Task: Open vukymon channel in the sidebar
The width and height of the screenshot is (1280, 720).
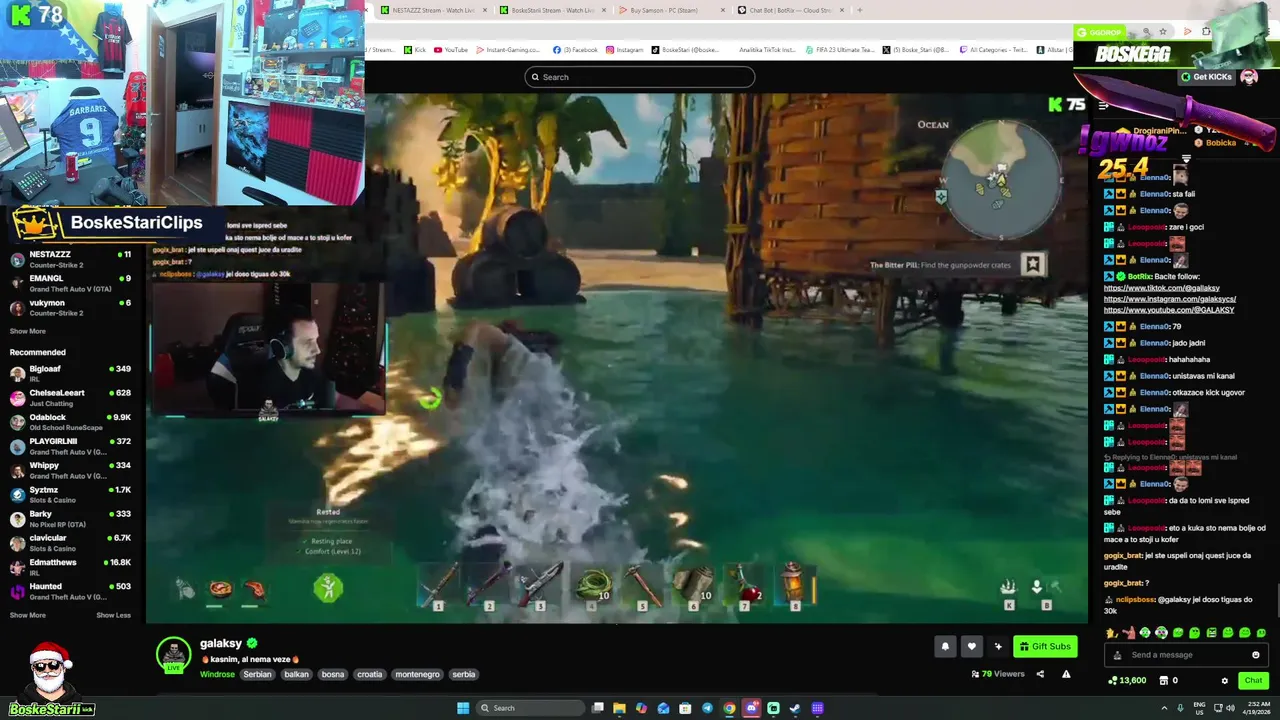Action: tap(70, 307)
